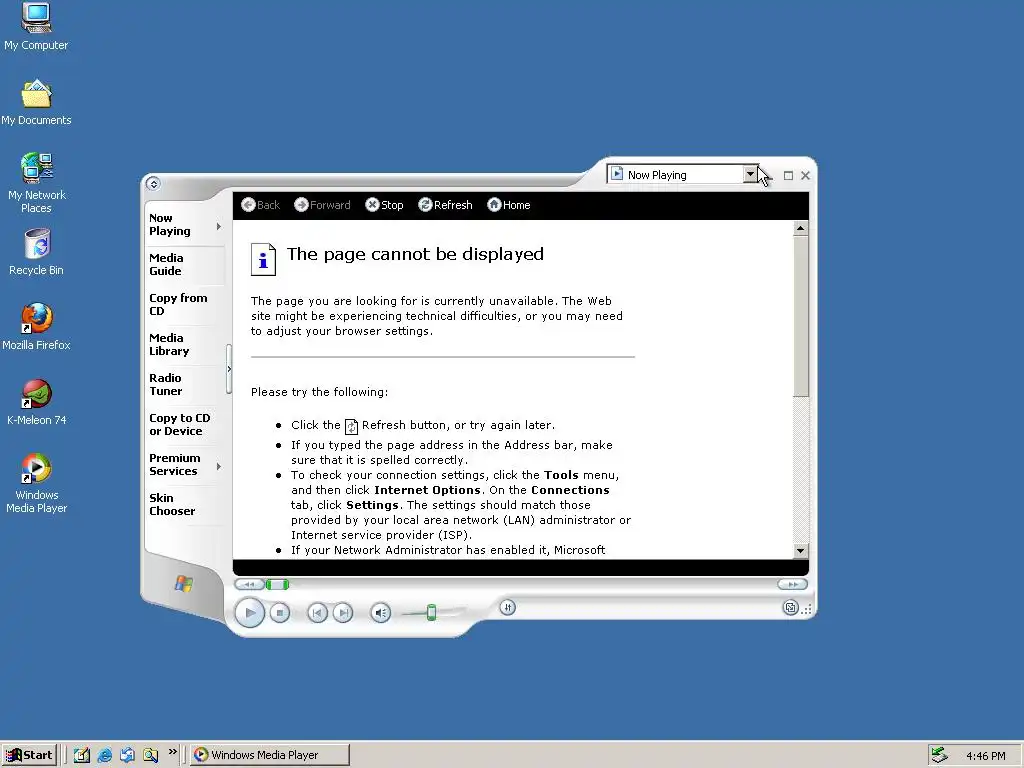This screenshot has height=768, width=1024.
Task: Click the small Refresh icon in the bullet list
Action: tap(351, 426)
